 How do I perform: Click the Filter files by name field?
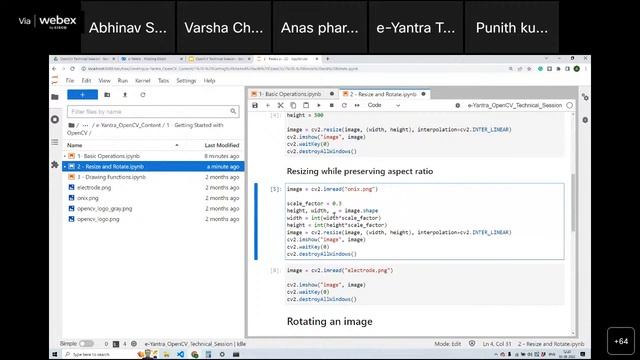point(153,111)
